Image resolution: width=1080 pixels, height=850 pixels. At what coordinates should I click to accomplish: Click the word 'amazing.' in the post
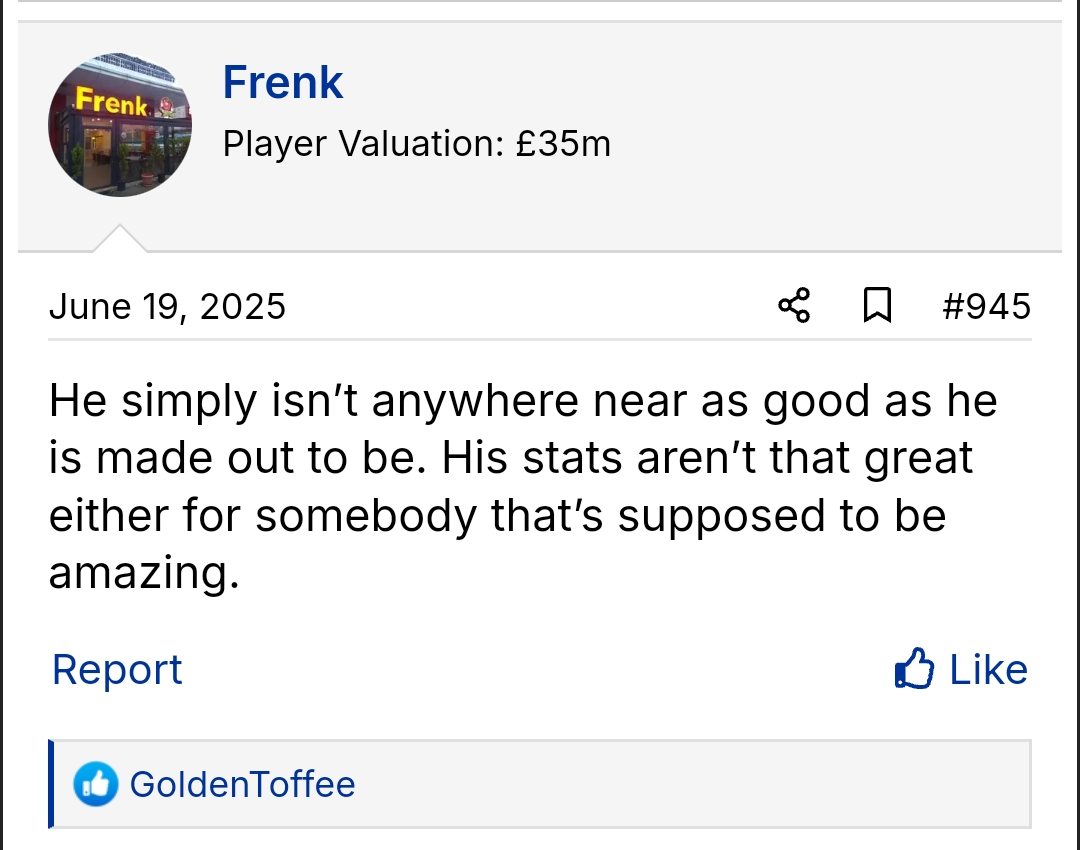[x=144, y=573]
